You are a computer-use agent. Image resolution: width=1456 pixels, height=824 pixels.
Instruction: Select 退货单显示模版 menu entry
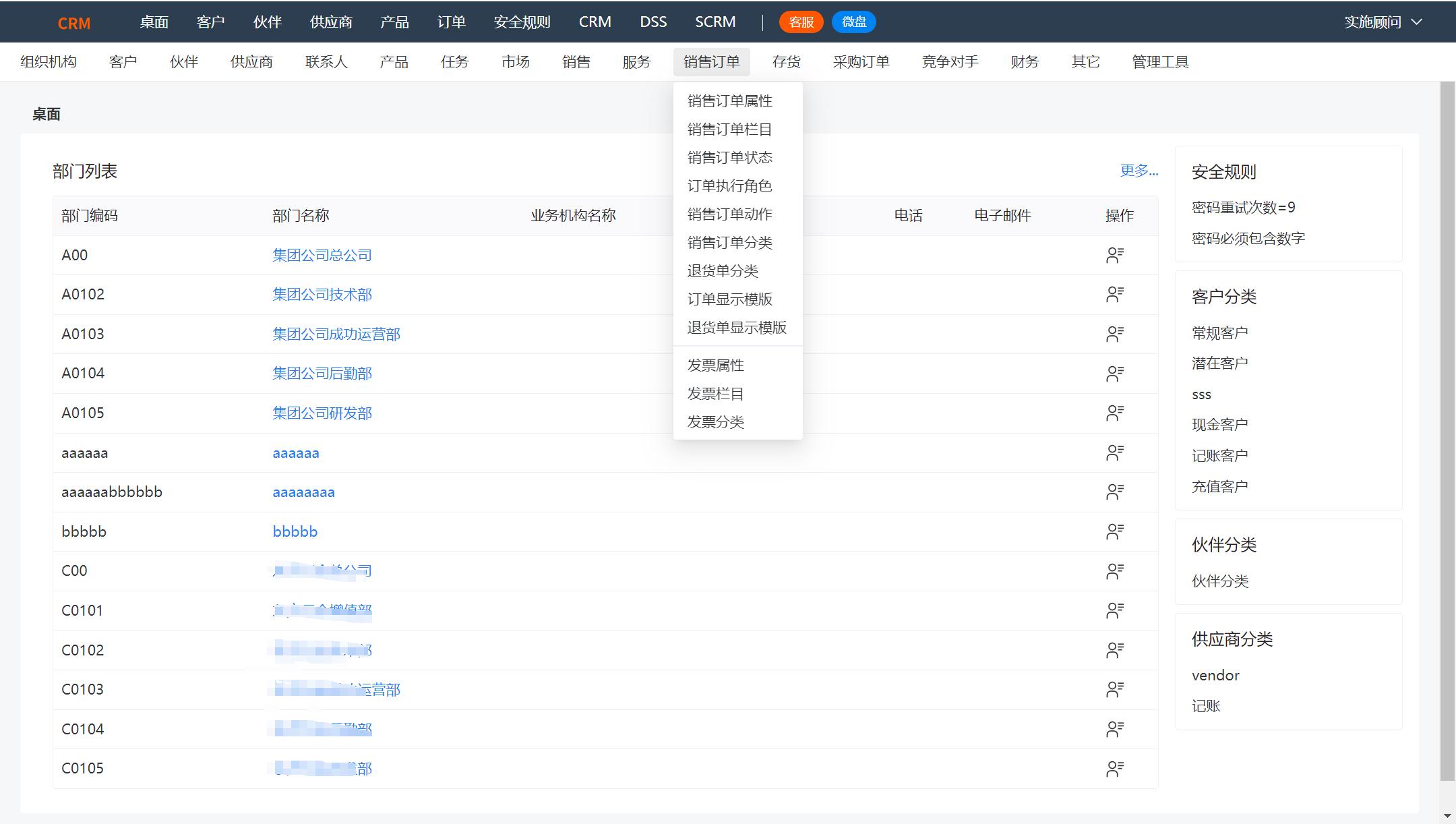(x=737, y=328)
